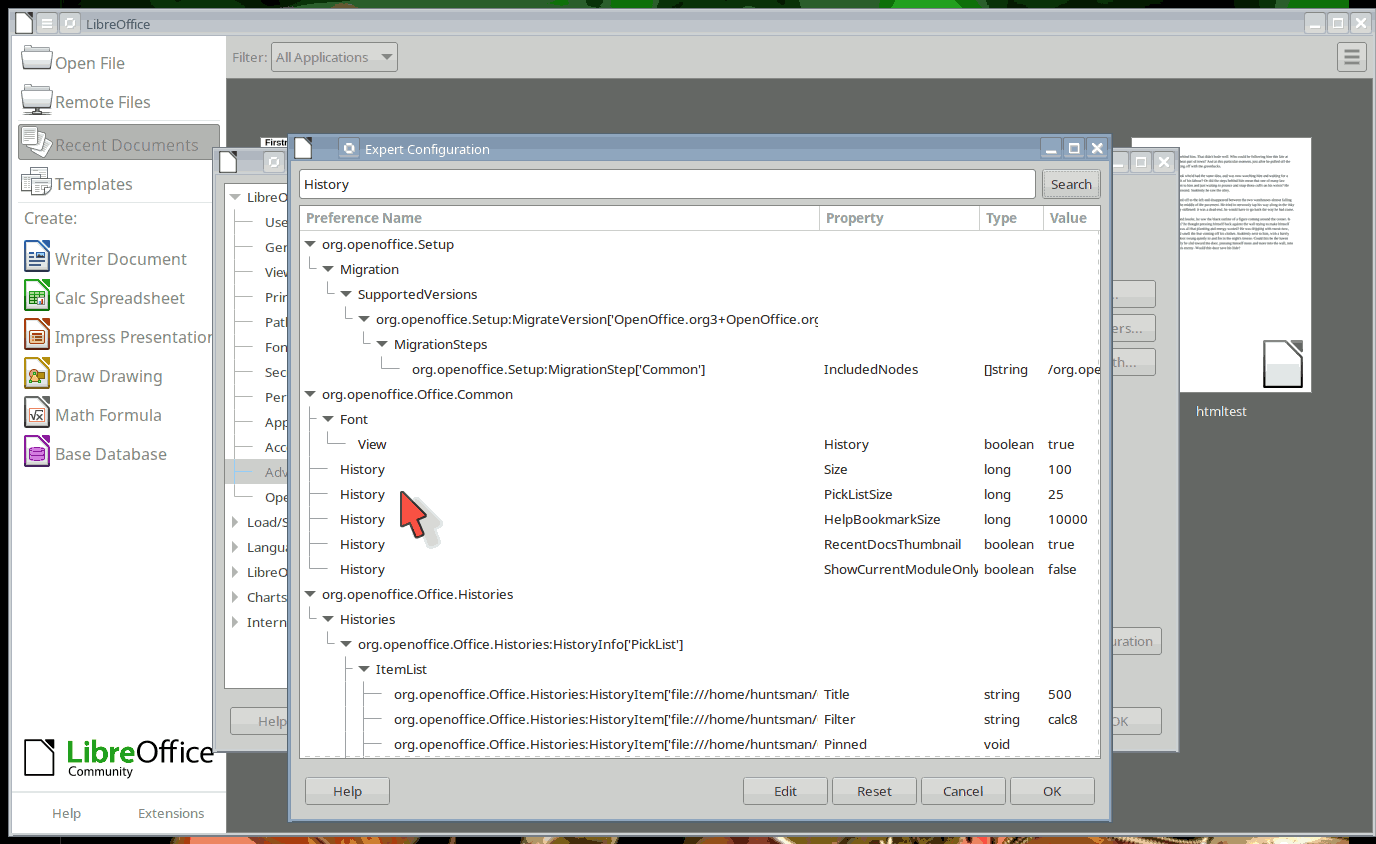This screenshot has height=844, width=1376.
Task: Select the ShowCurrentModuleOnly boolean row
Action: [699, 569]
